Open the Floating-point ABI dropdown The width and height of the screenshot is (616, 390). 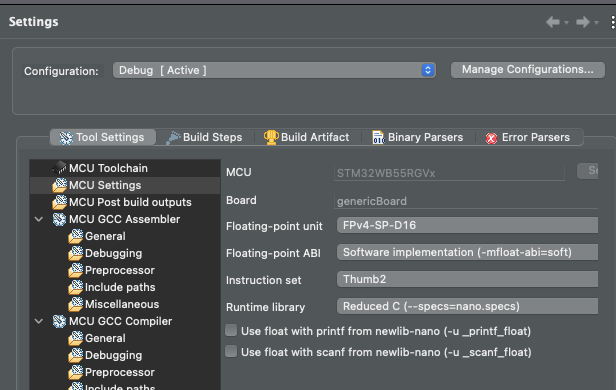point(468,252)
